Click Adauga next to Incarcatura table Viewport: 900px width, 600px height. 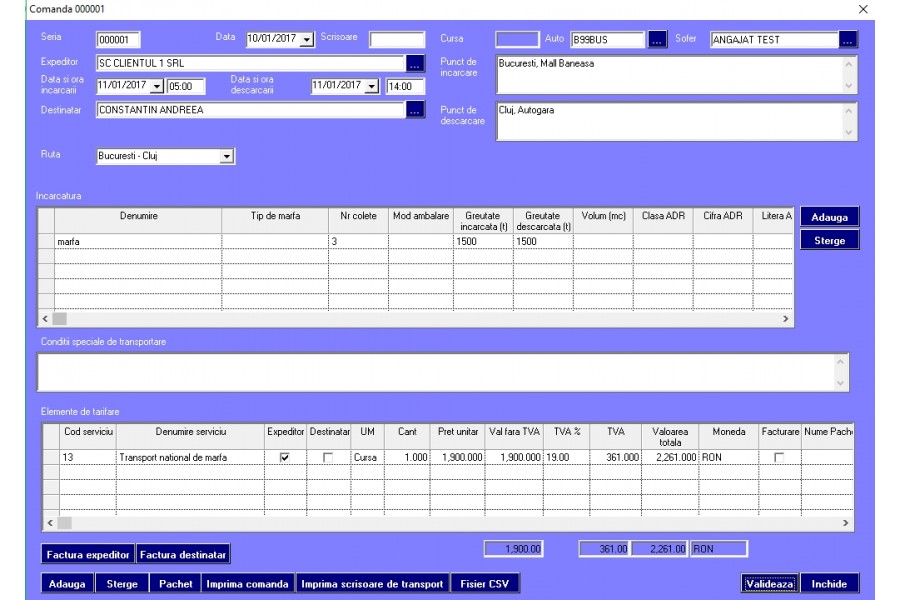tap(829, 217)
